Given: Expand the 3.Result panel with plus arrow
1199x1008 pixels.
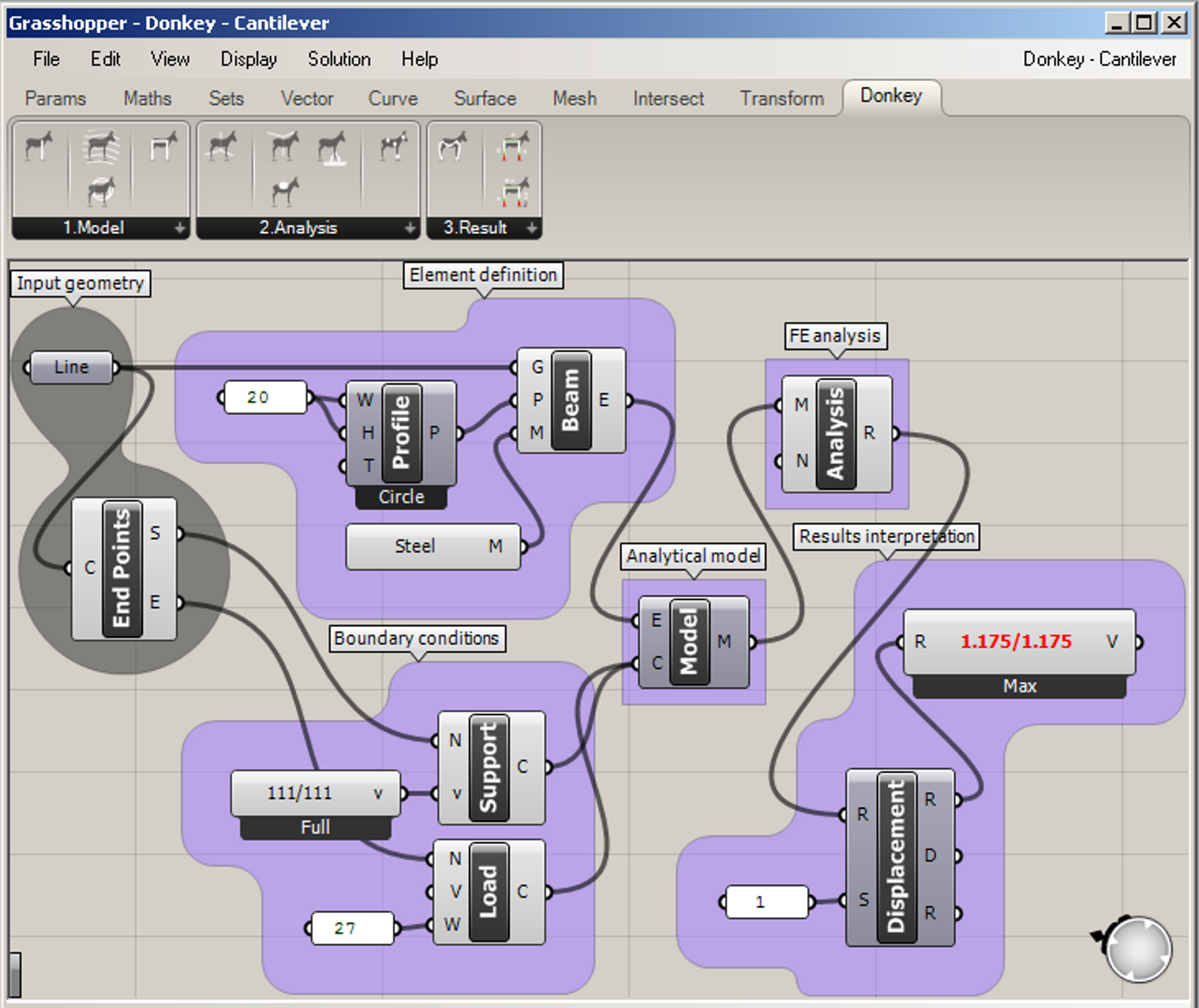Looking at the screenshot, I should (531, 228).
